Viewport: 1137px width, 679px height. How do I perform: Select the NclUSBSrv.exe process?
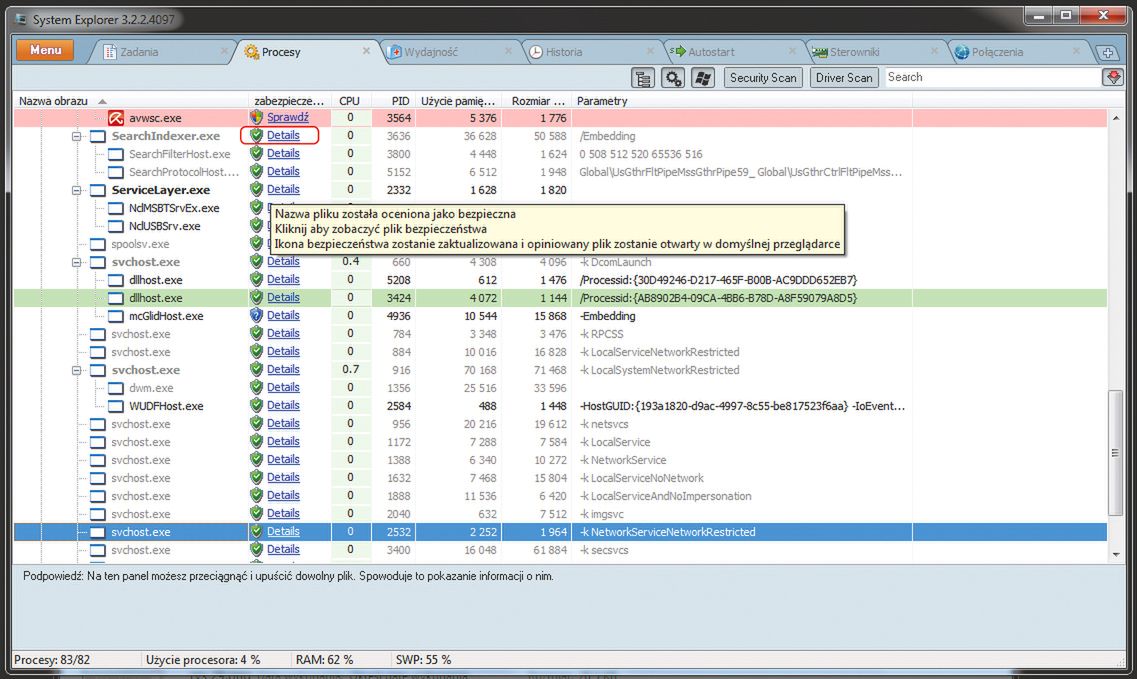pyautogui.click(x=165, y=226)
